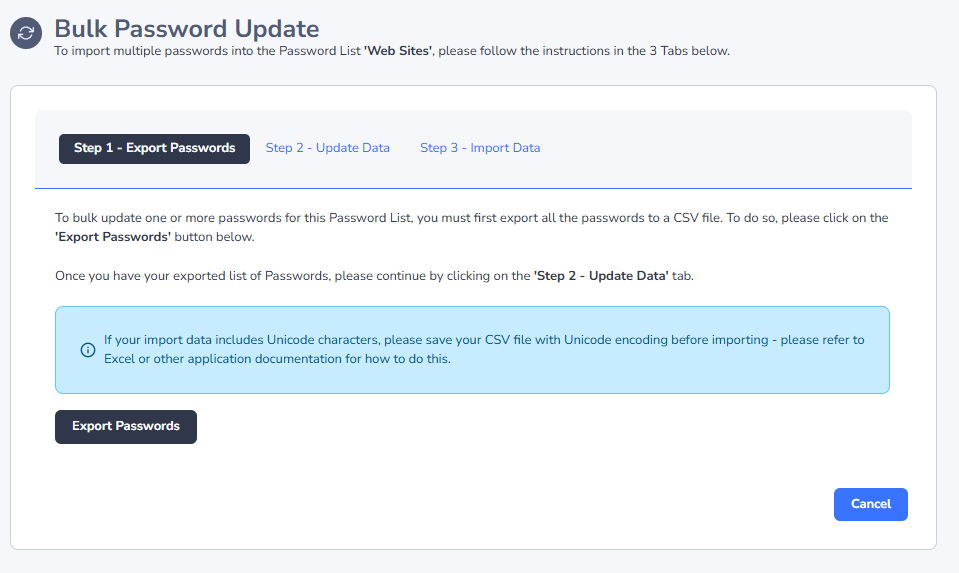Click the info icon in the blue notice
The height and width of the screenshot is (573, 959).
(x=87, y=350)
